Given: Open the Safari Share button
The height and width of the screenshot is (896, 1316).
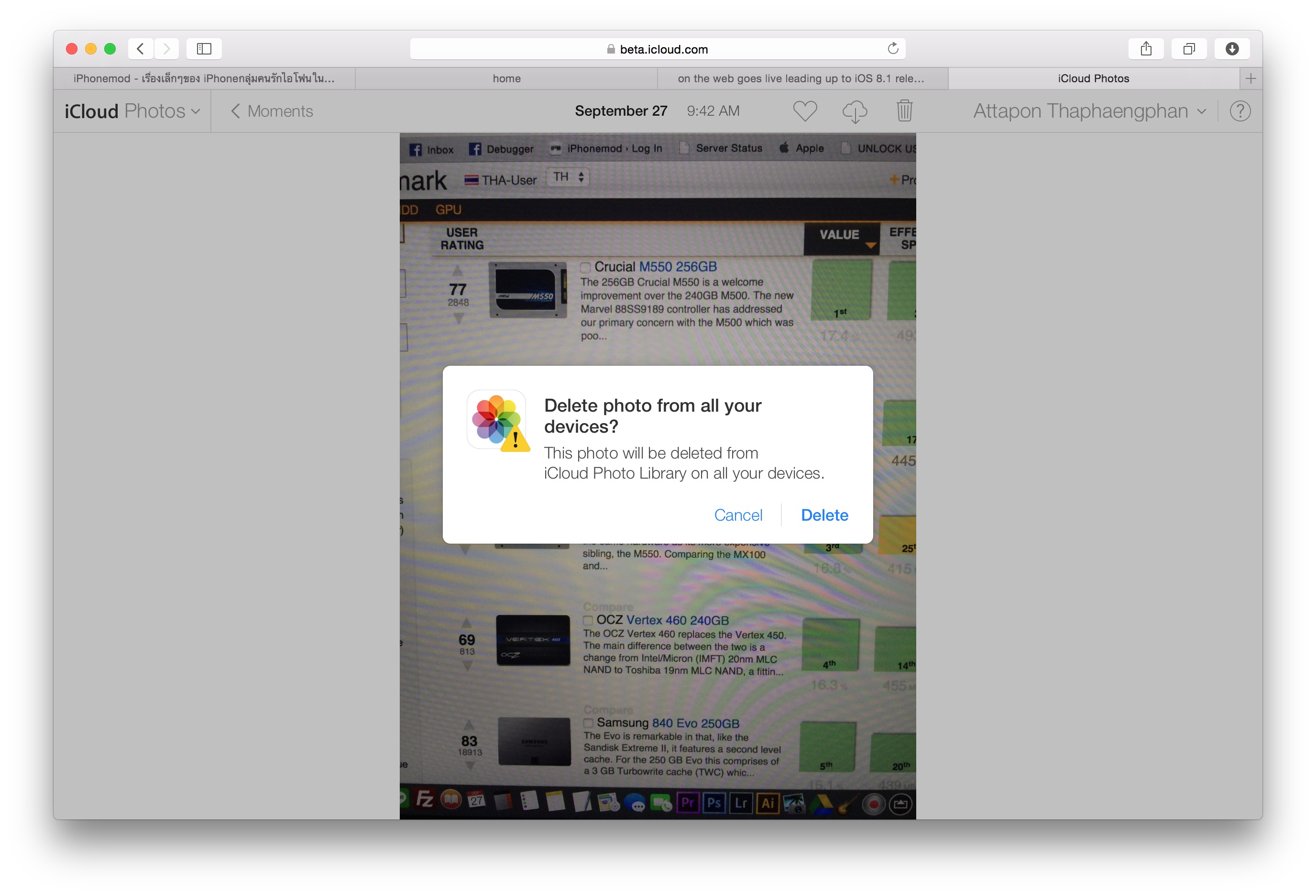Looking at the screenshot, I should pos(1146,49).
